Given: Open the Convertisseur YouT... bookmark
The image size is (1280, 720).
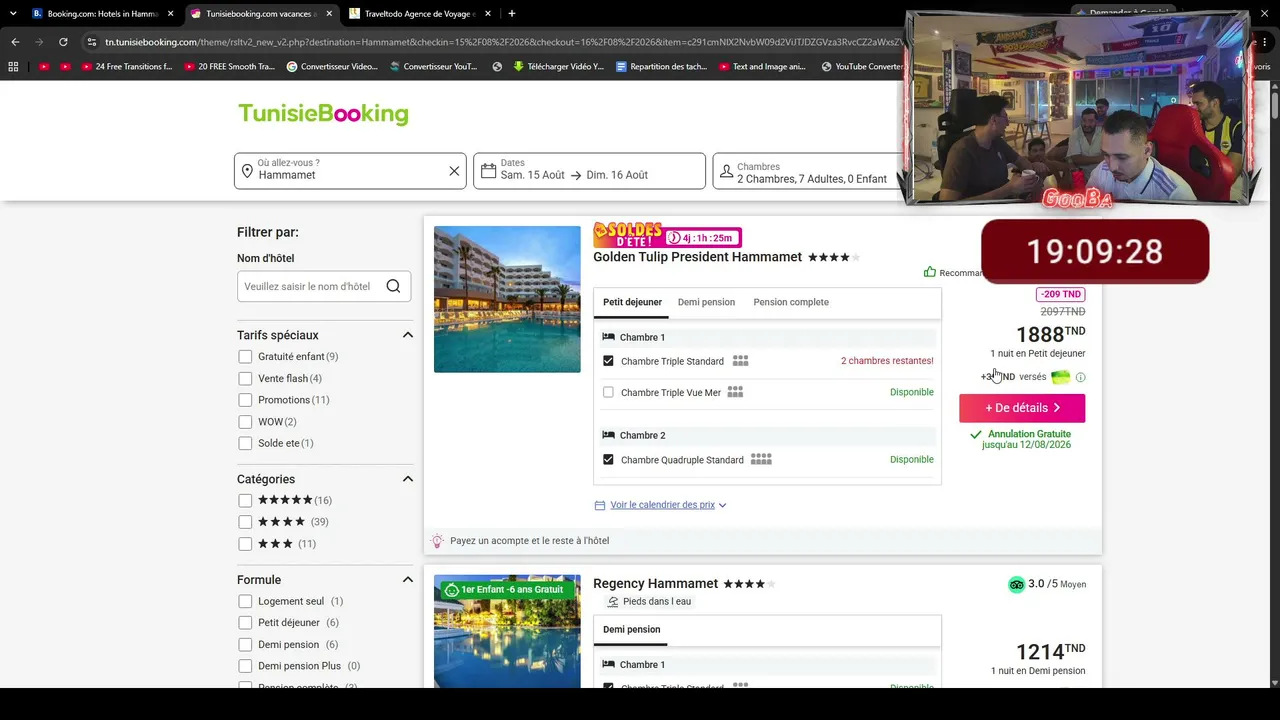Looking at the screenshot, I should 433,67.
